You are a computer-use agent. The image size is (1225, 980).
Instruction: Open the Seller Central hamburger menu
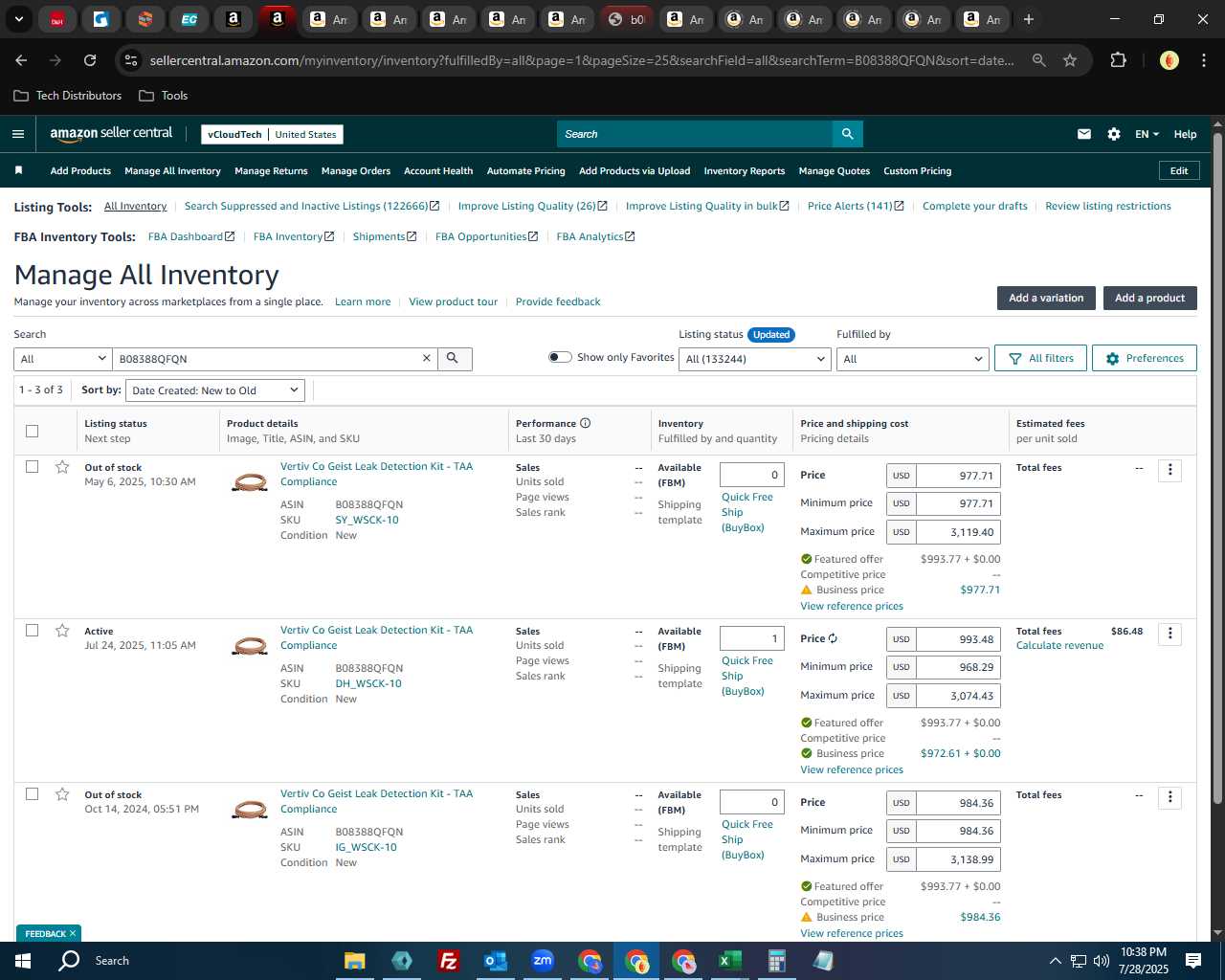point(18,134)
